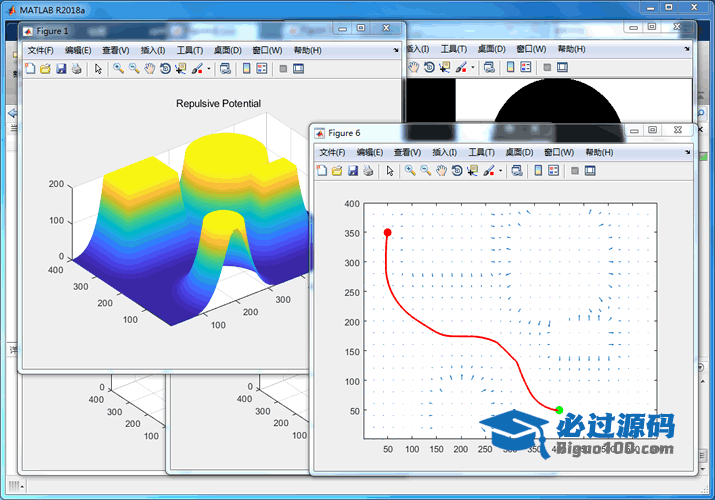The image size is (715, 500).
Task: Open 工具(T) menu in background figure window
Action: [x=454, y=49]
